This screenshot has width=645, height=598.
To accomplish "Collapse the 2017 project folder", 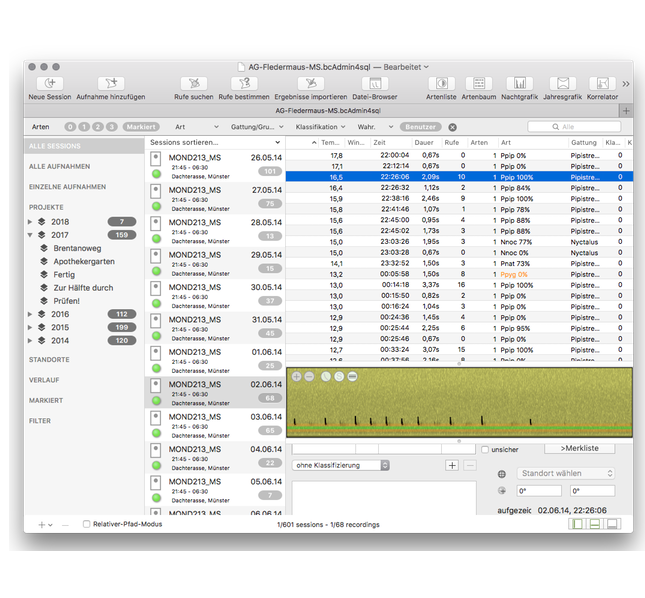I will tap(30, 235).
